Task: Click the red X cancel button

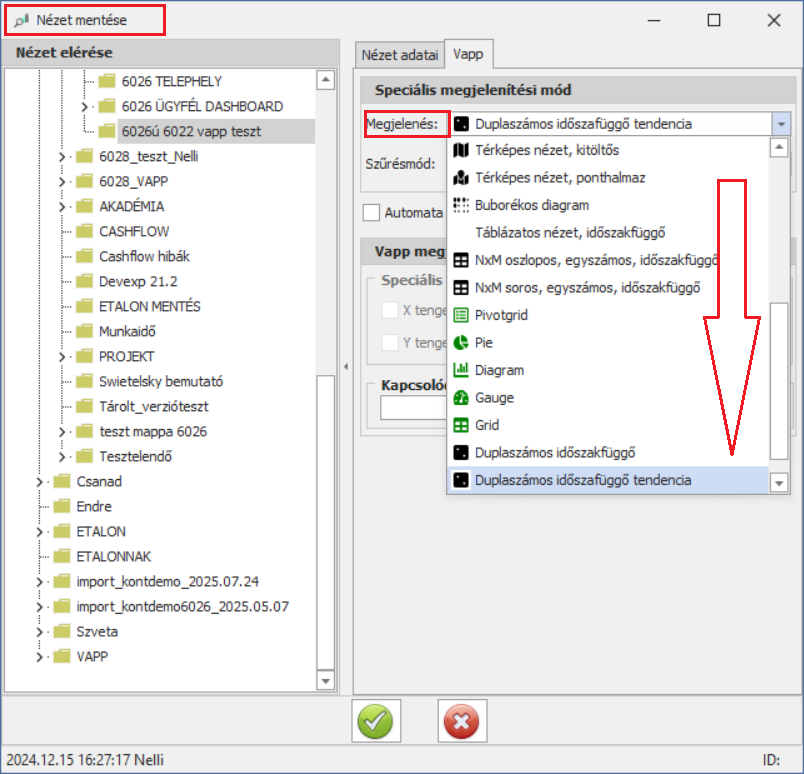Action: point(461,721)
